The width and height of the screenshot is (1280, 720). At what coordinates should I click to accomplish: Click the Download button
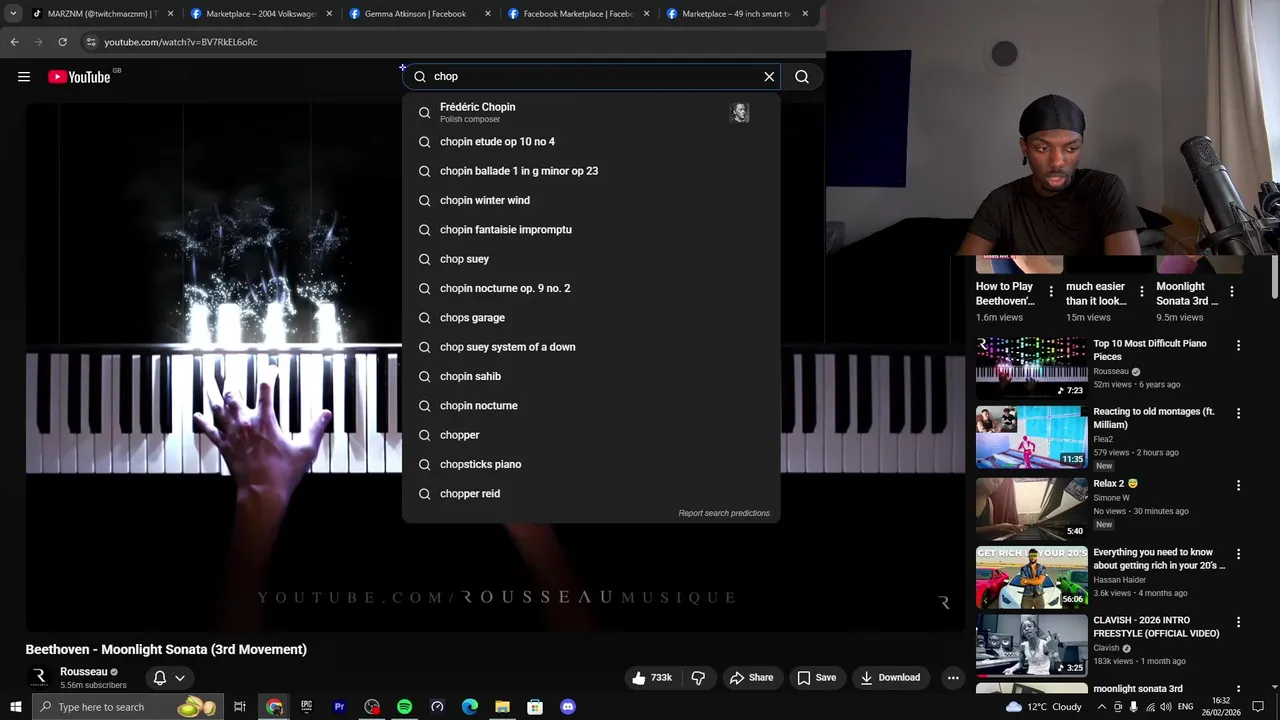(x=890, y=678)
